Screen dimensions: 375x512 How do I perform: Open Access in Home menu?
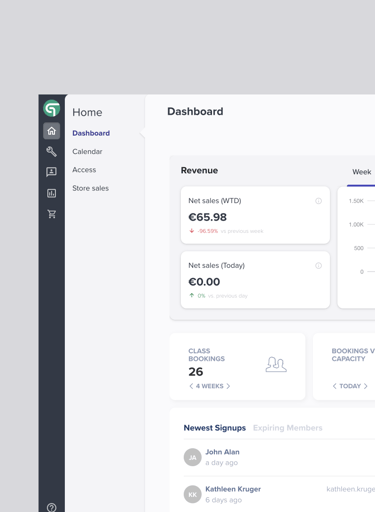(x=84, y=170)
